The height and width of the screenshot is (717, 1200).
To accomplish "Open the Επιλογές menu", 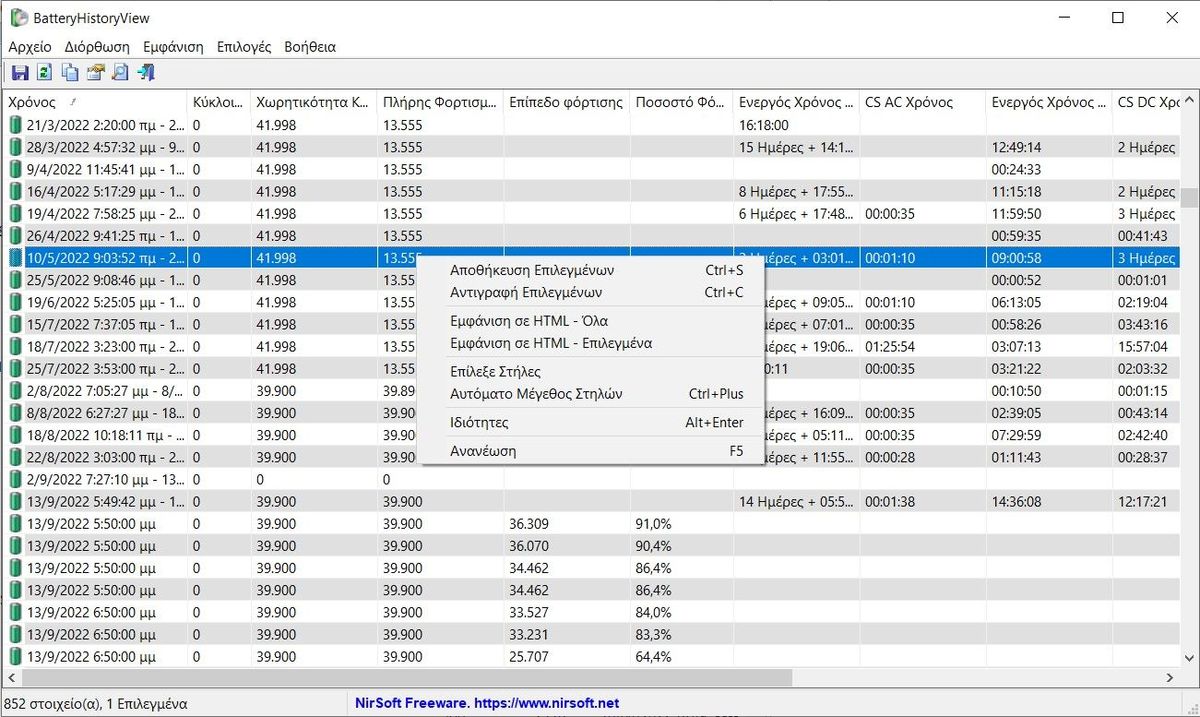I will click(243, 46).
